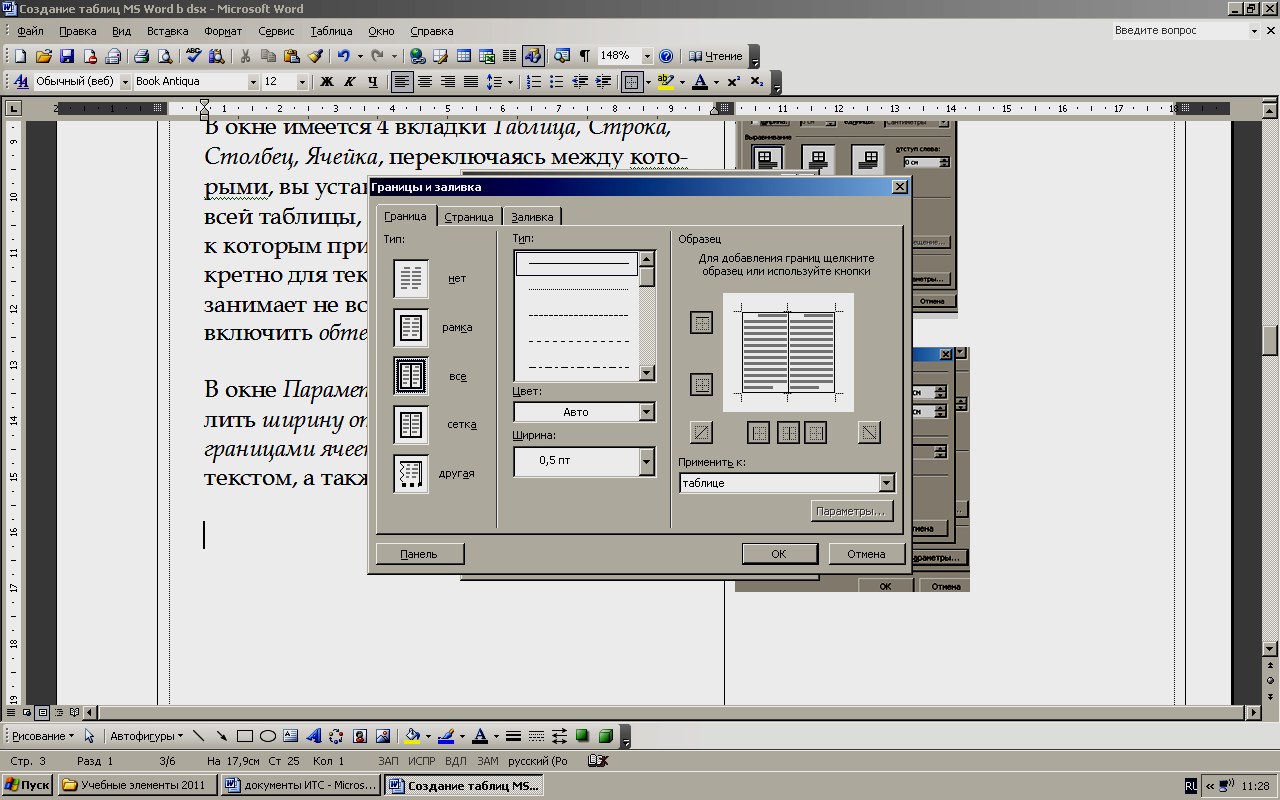Image resolution: width=1280 pixels, height=800 pixels.
Task: Expand the Ширина 0,5 пт dropdown
Action: coord(646,461)
